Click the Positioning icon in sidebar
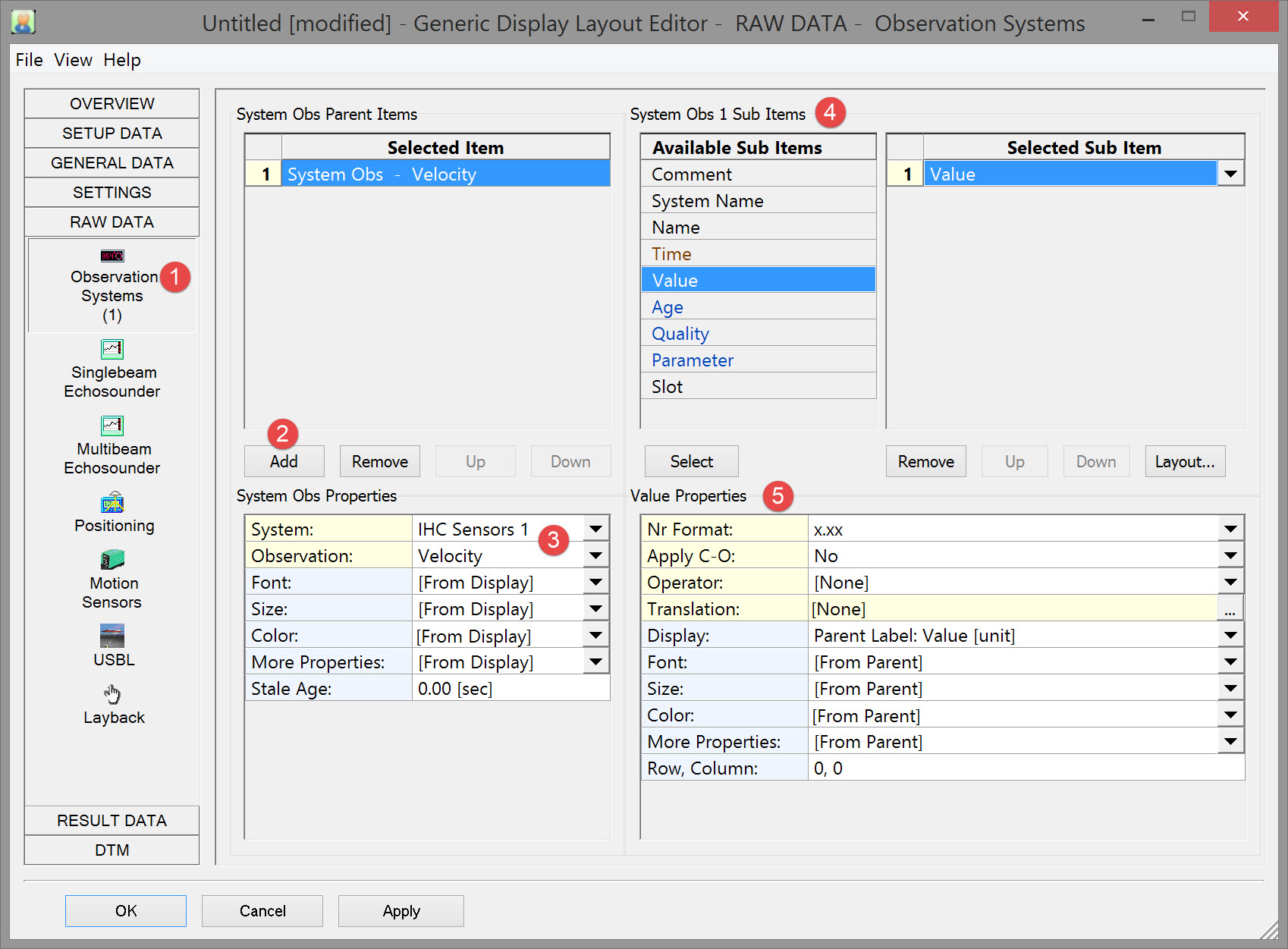Viewport: 1288px width, 949px height. tap(112, 503)
